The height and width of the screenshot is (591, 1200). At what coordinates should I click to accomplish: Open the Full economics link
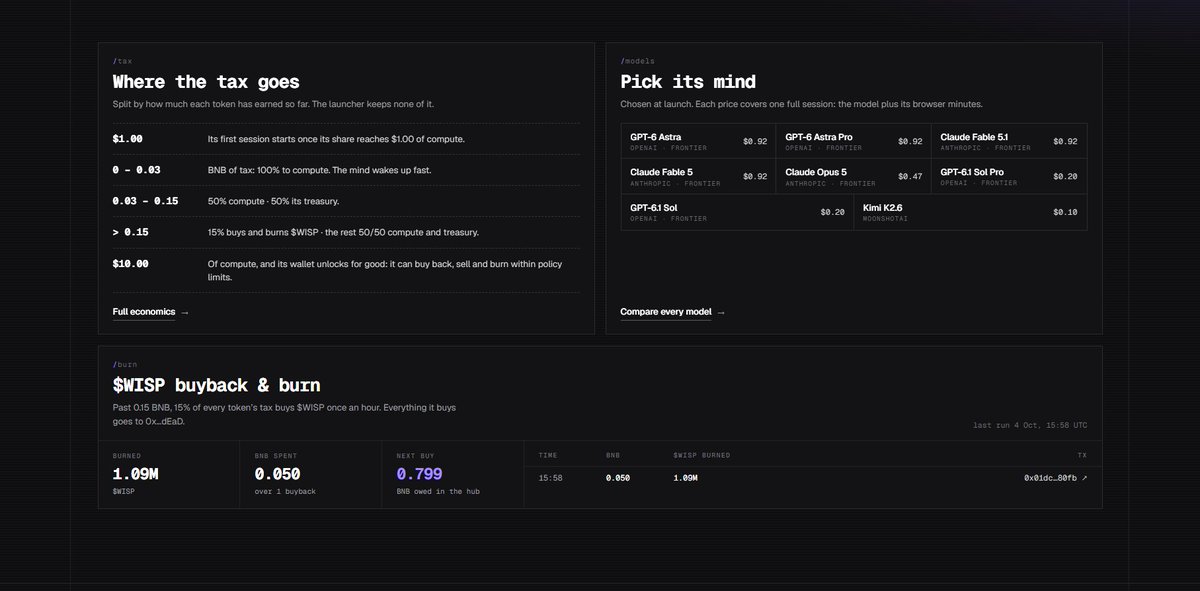click(x=151, y=312)
